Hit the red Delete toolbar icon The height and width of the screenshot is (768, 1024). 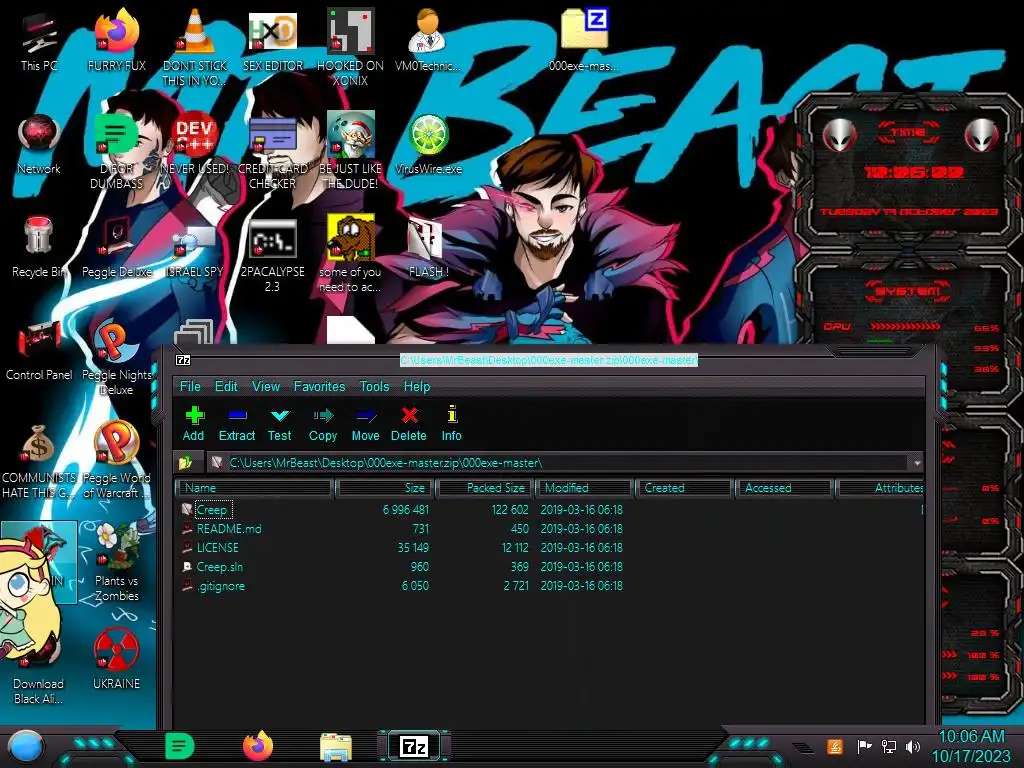[409, 423]
